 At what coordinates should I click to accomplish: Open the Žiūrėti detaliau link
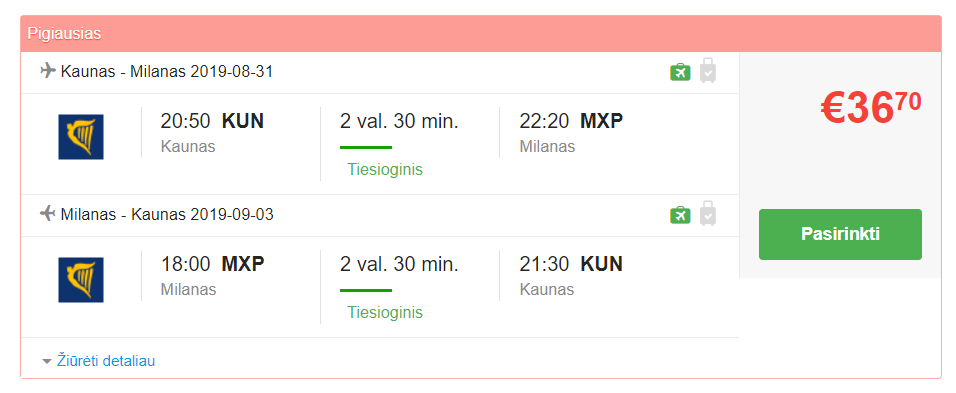click(x=106, y=361)
